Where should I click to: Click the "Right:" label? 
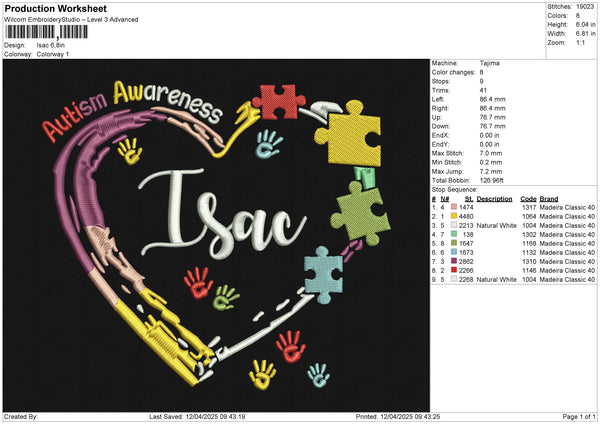point(440,108)
